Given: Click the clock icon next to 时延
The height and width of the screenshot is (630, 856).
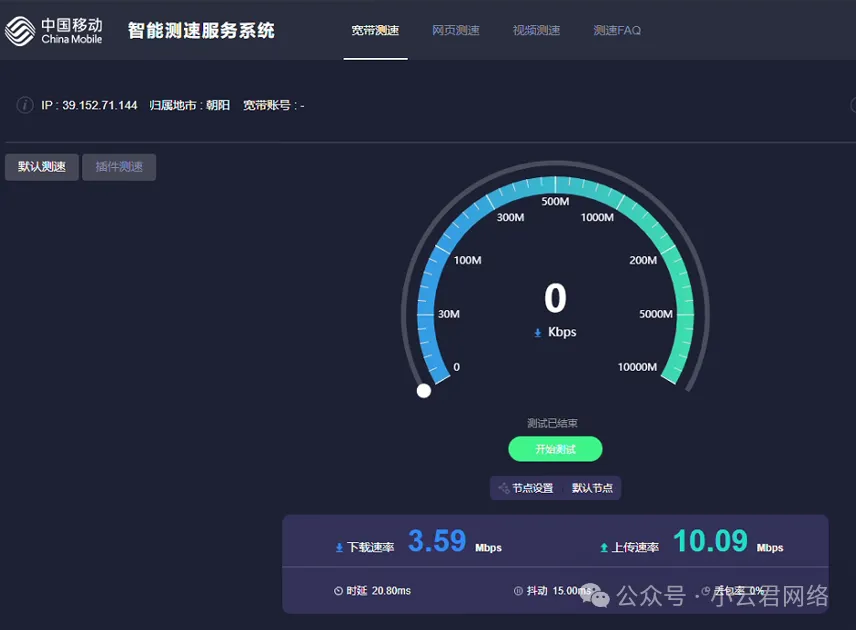Looking at the screenshot, I should (338, 591).
